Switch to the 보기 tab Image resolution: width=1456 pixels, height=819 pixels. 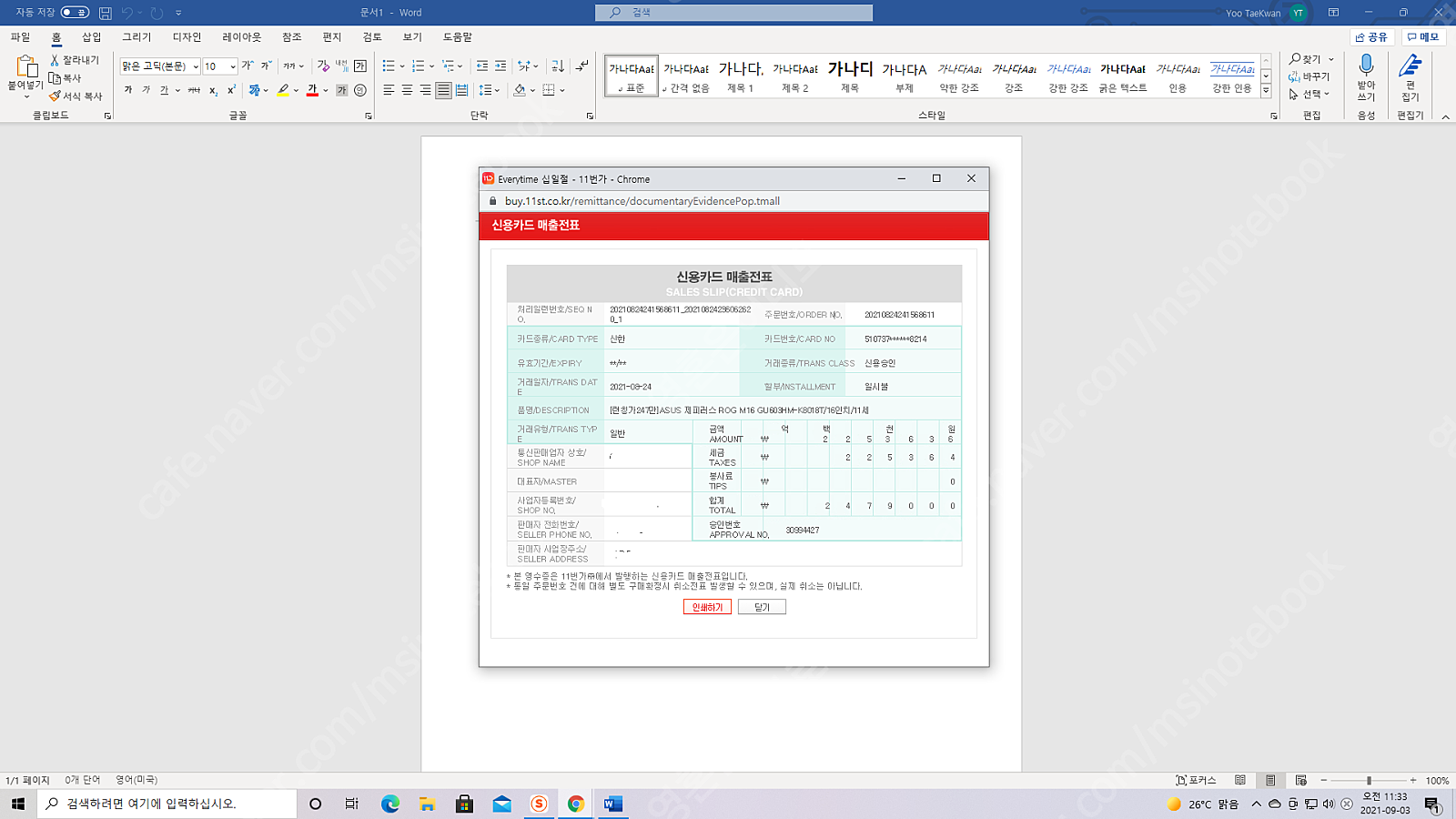point(412,37)
